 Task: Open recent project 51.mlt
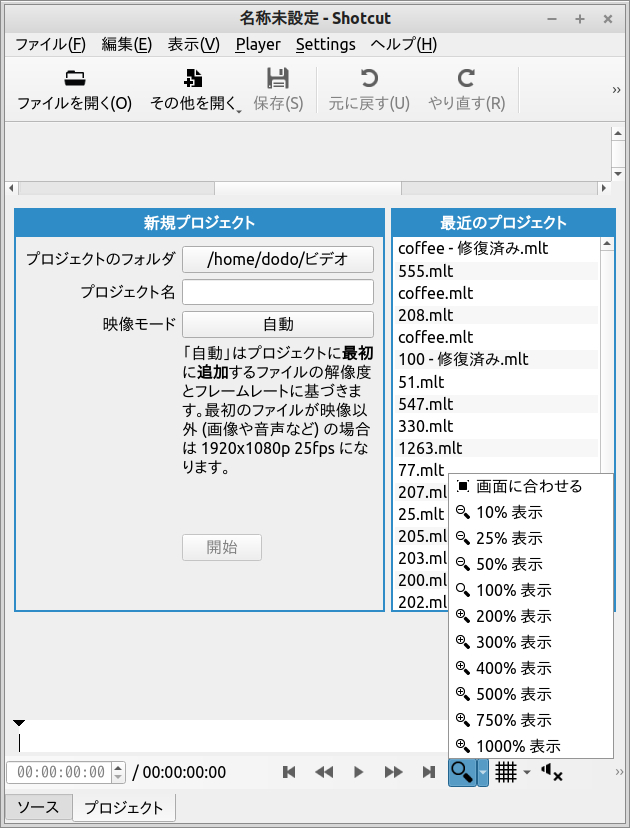pyautogui.click(x=495, y=382)
